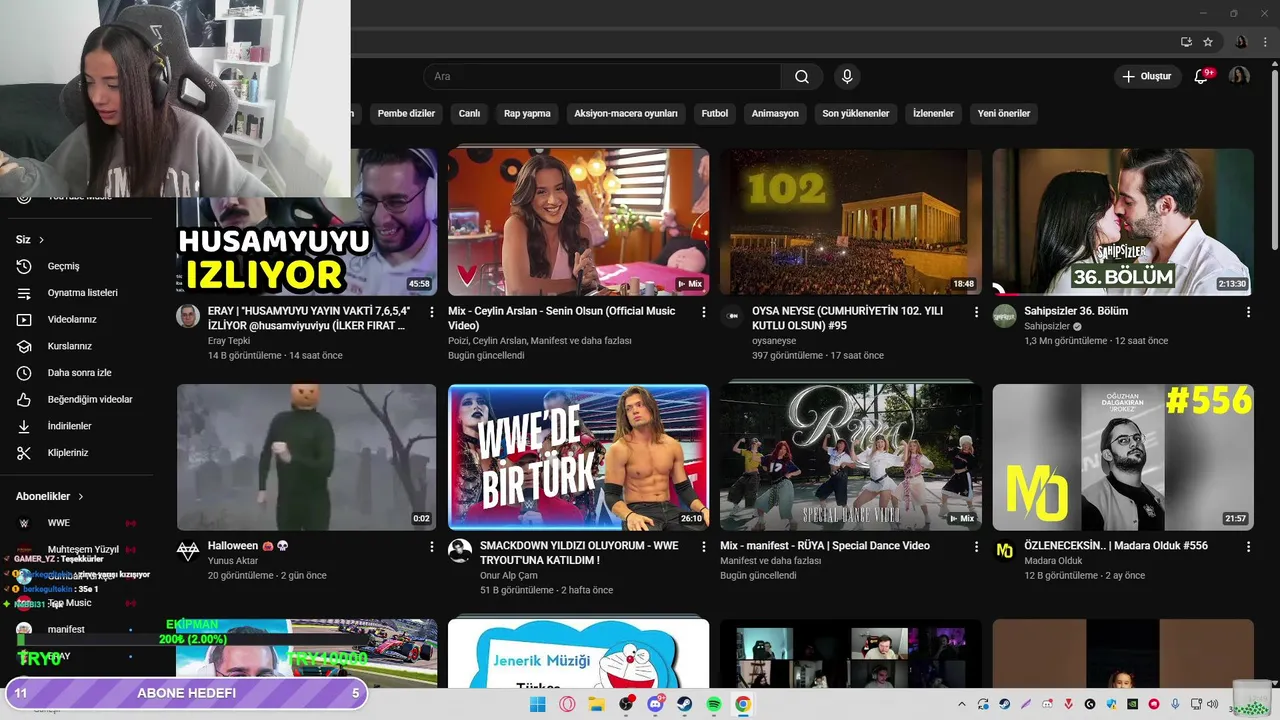Focus the Ara search field

point(602,77)
